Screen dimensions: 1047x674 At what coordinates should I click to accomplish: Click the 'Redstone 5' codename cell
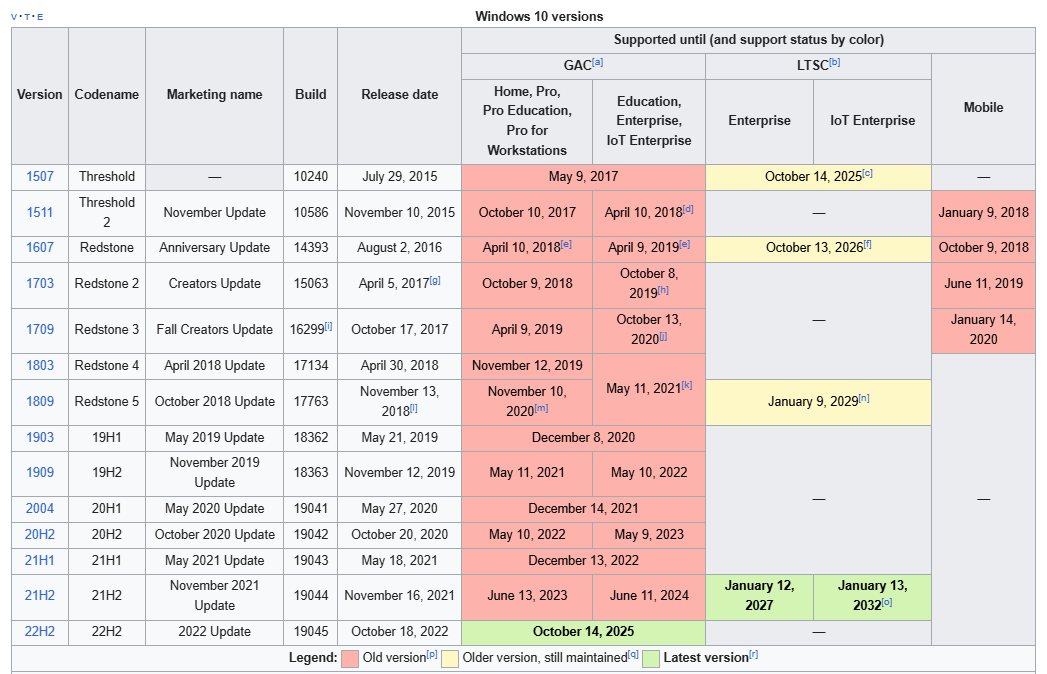pos(107,401)
